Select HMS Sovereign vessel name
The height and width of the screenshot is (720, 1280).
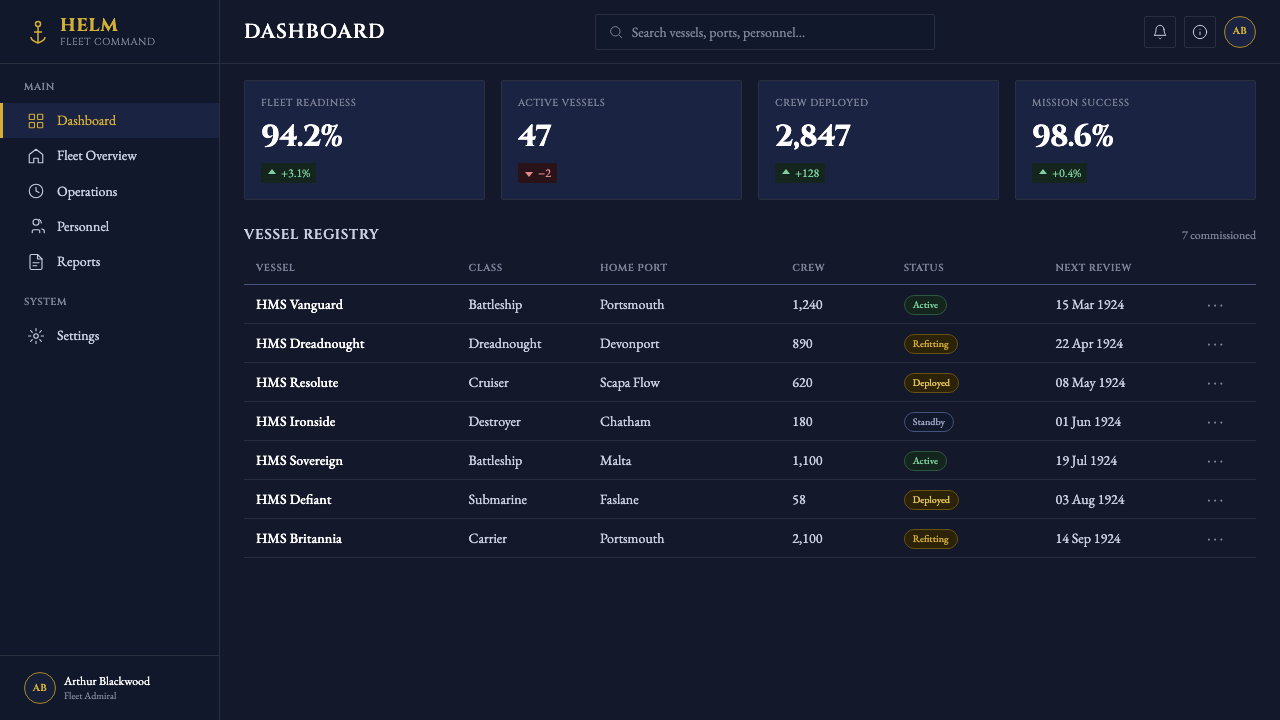point(299,461)
